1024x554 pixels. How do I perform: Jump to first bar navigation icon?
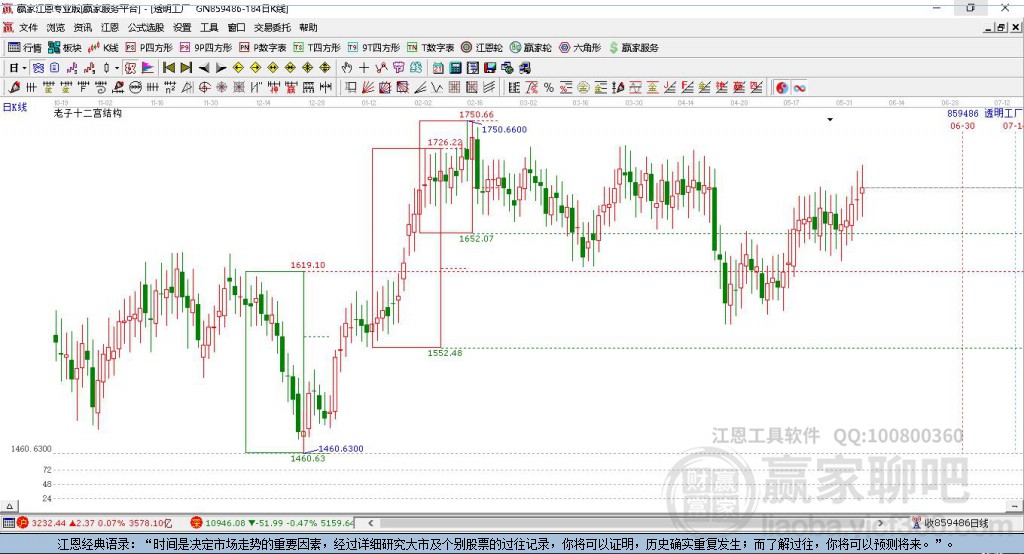(x=168, y=68)
